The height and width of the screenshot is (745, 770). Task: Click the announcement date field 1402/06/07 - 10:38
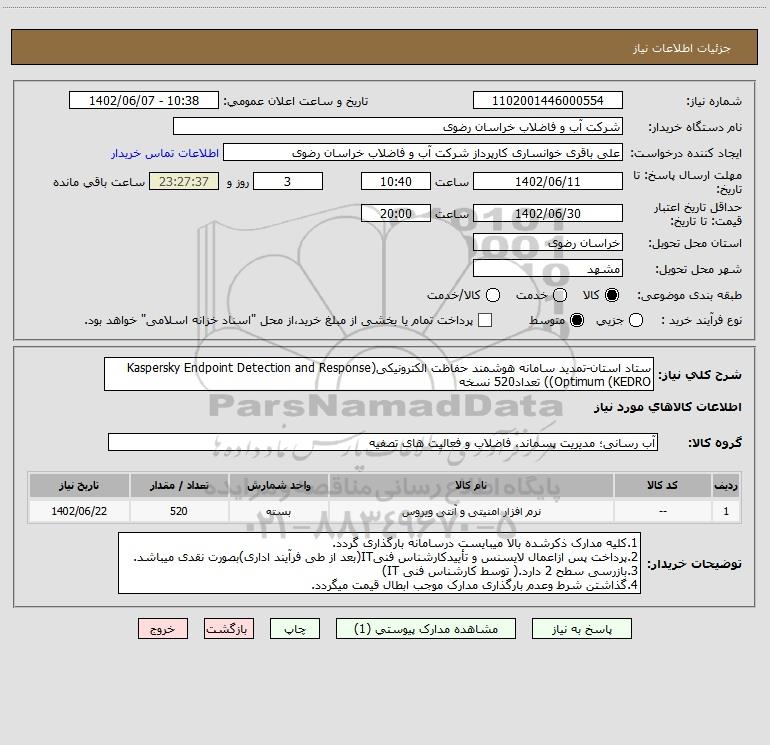pos(144,100)
